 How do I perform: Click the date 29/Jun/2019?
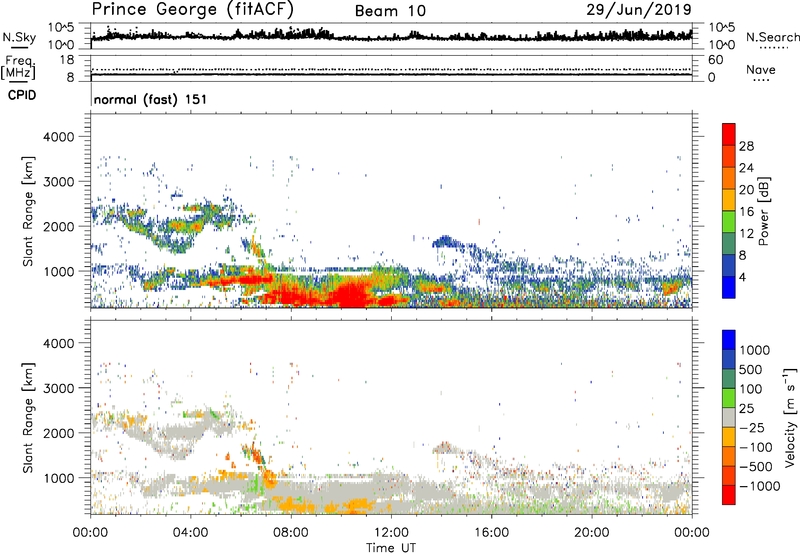(639, 9)
